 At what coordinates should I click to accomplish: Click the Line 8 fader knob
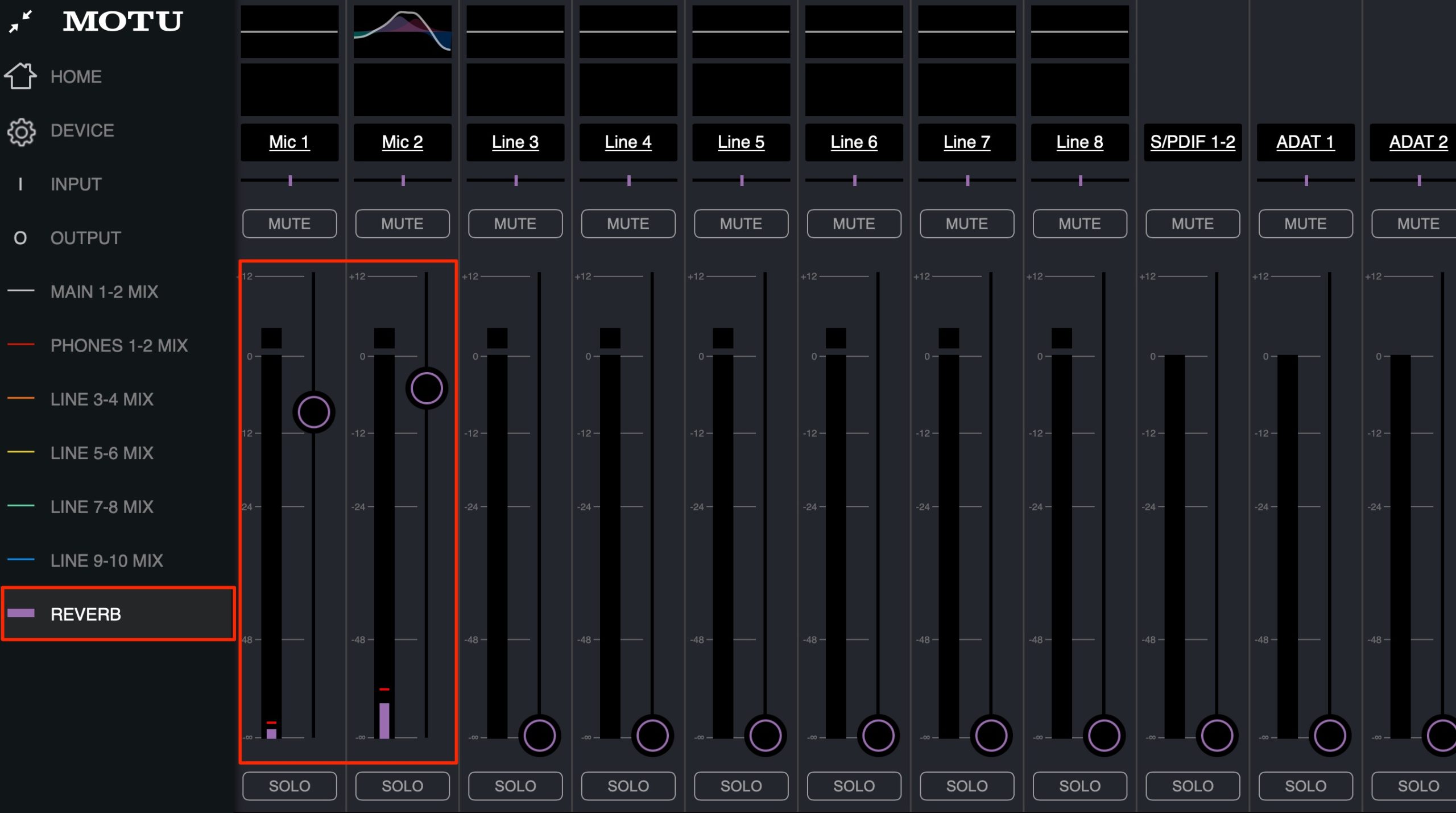click(x=1104, y=735)
